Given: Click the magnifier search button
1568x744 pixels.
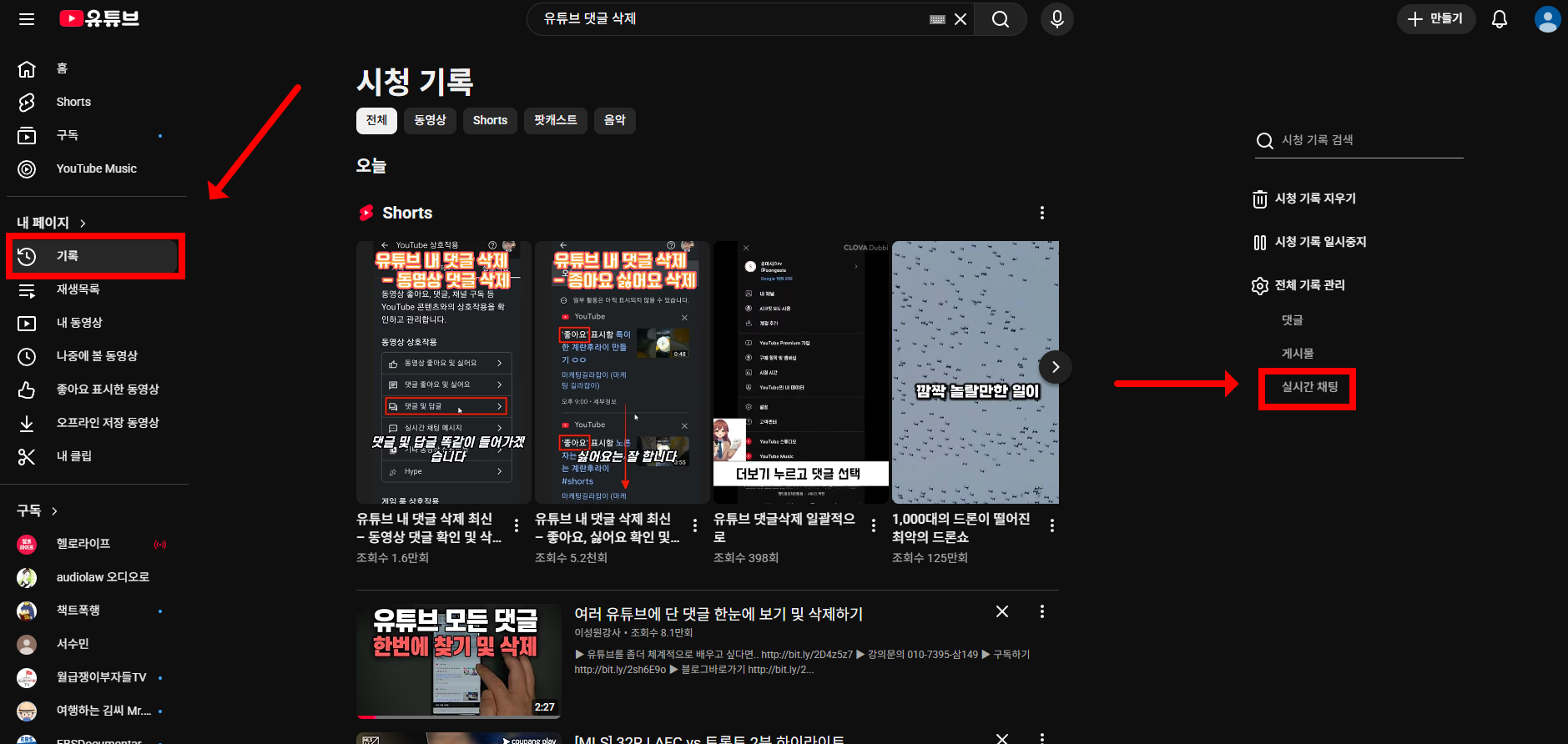Looking at the screenshot, I should [x=1001, y=19].
